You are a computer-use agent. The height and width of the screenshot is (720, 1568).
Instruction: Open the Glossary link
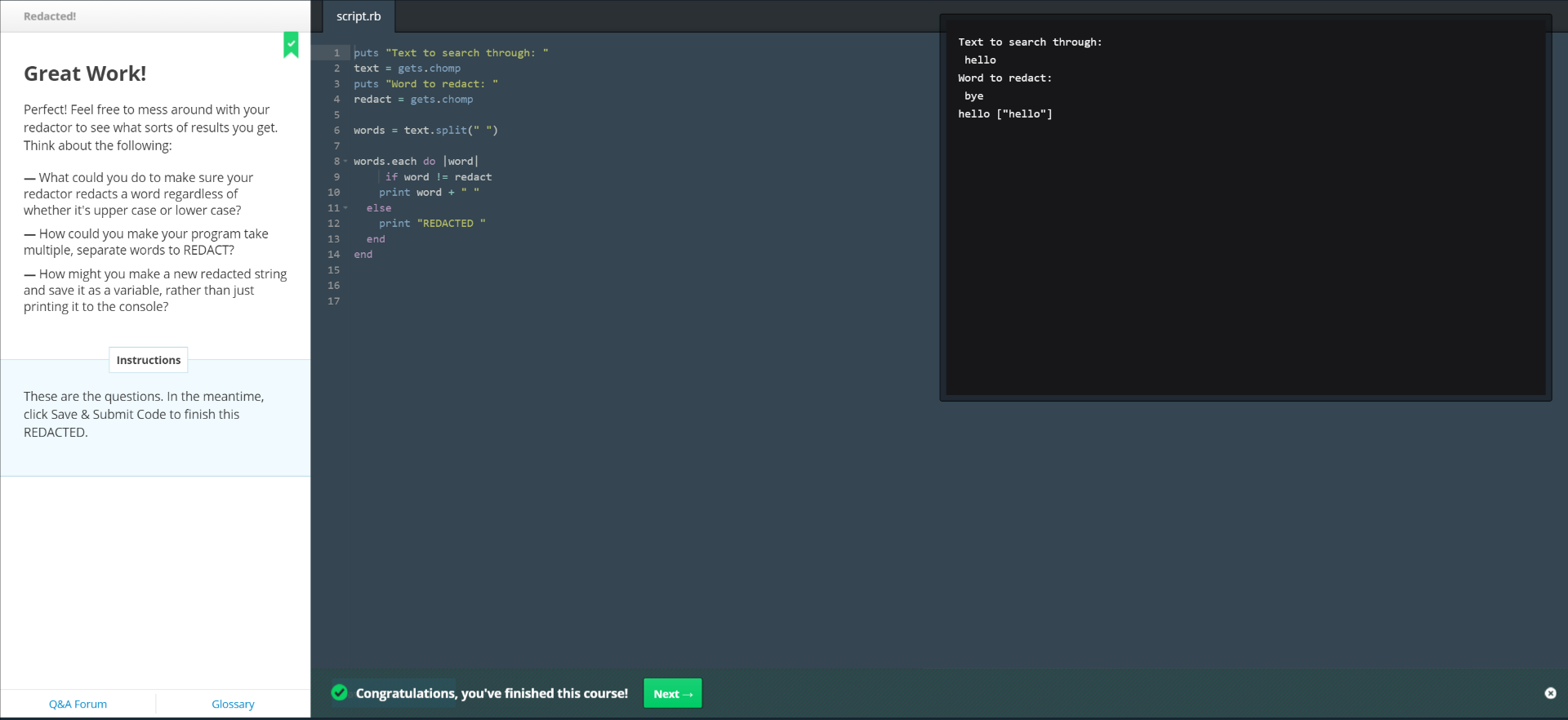[x=233, y=704]
